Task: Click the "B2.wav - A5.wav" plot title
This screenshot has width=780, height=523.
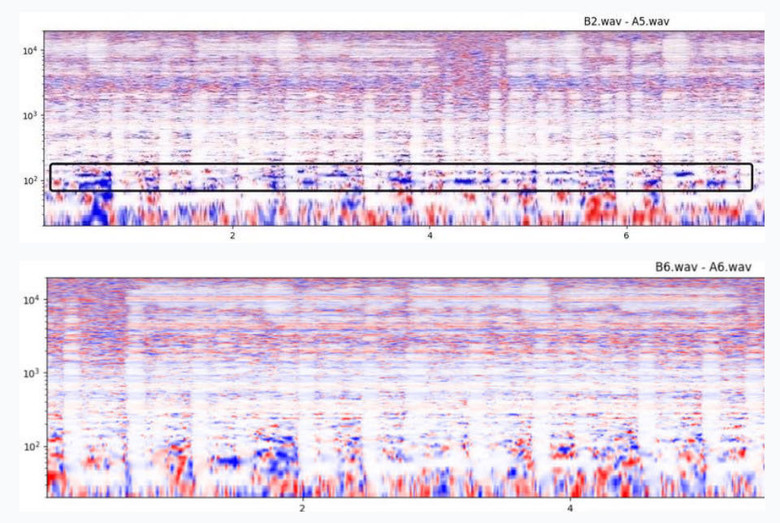Action: [626, 21]
